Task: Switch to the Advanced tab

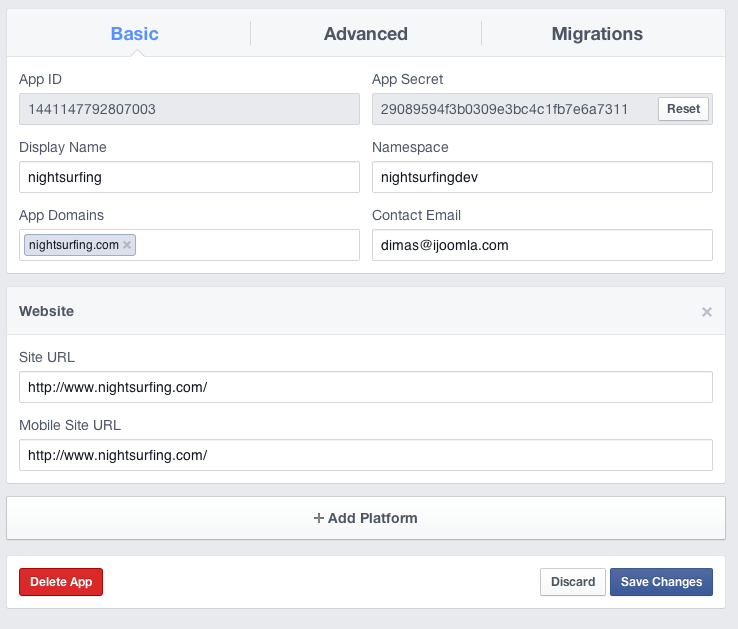Action: [366, 34]
